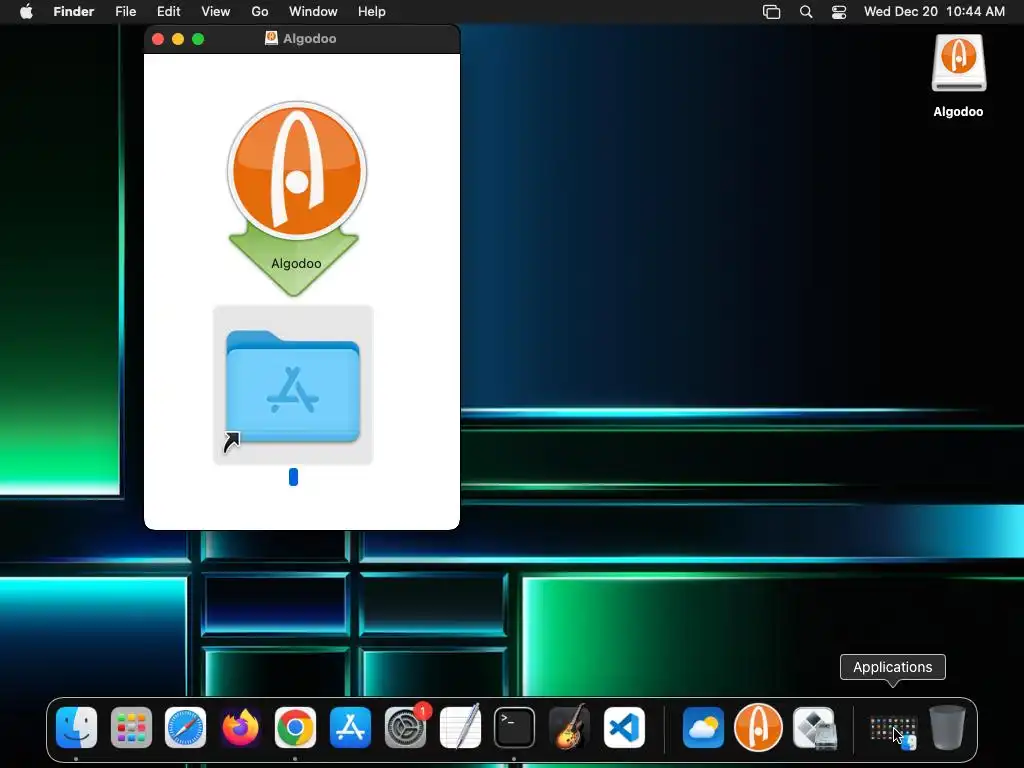The image size is (1024, 768).
Task: Close the Algodoo installer window
Action: (157, 39)
